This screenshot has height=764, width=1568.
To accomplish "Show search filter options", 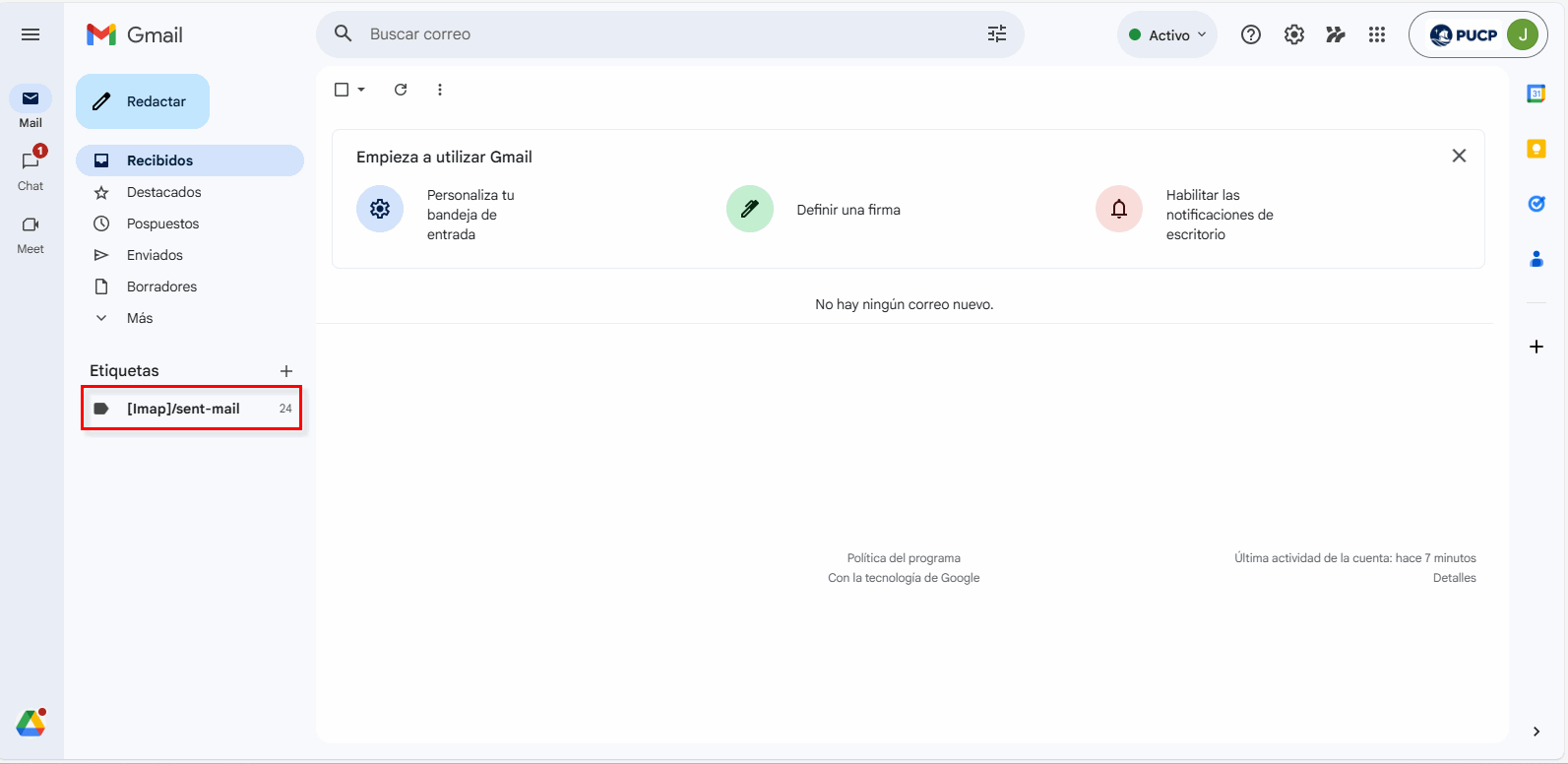I will coord(997,34).
